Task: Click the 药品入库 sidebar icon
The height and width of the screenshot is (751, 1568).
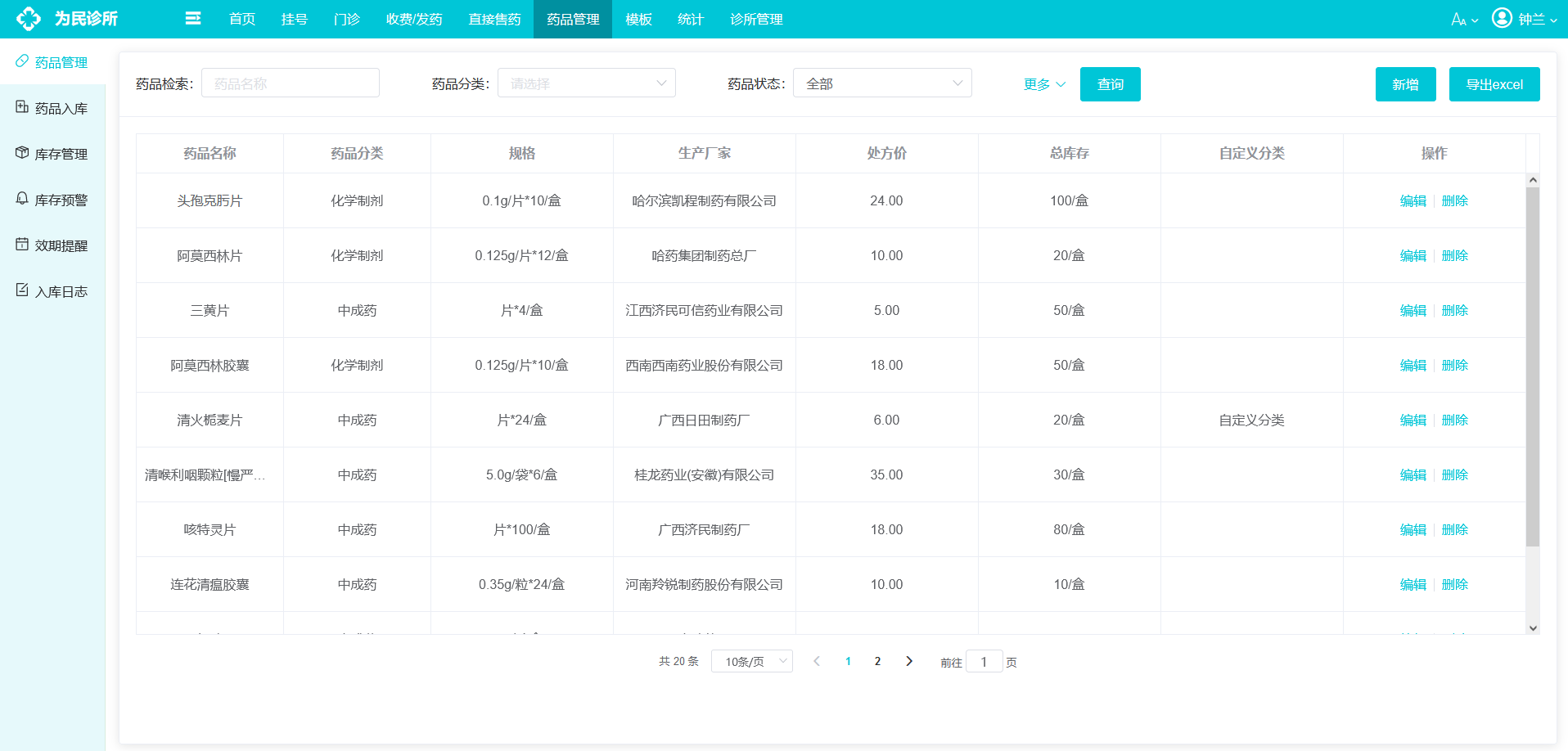Action: pos(22,107)
